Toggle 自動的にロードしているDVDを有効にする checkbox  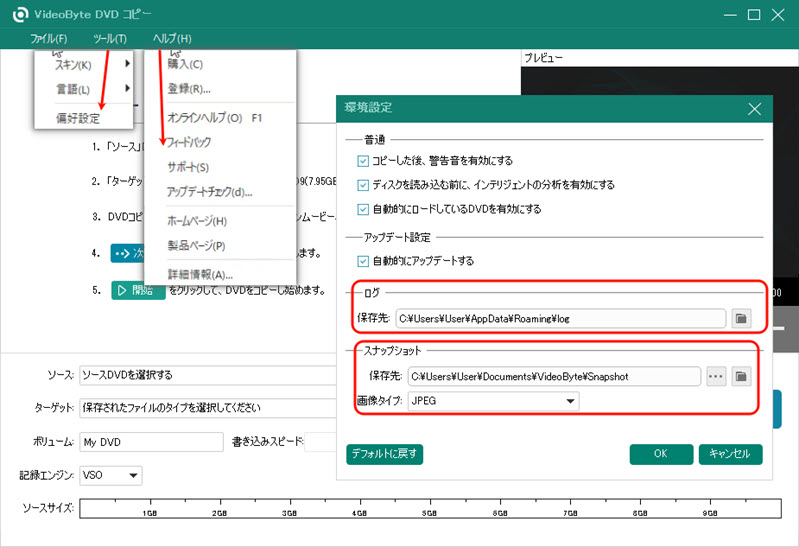coord(362,209)
